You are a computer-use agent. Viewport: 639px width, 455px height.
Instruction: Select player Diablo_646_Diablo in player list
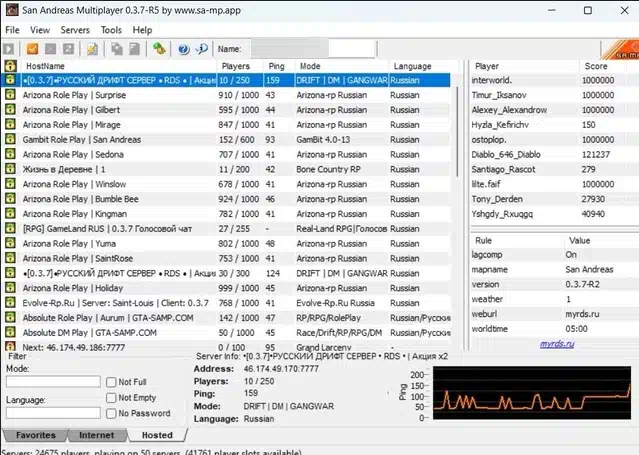tap(555, 155)
